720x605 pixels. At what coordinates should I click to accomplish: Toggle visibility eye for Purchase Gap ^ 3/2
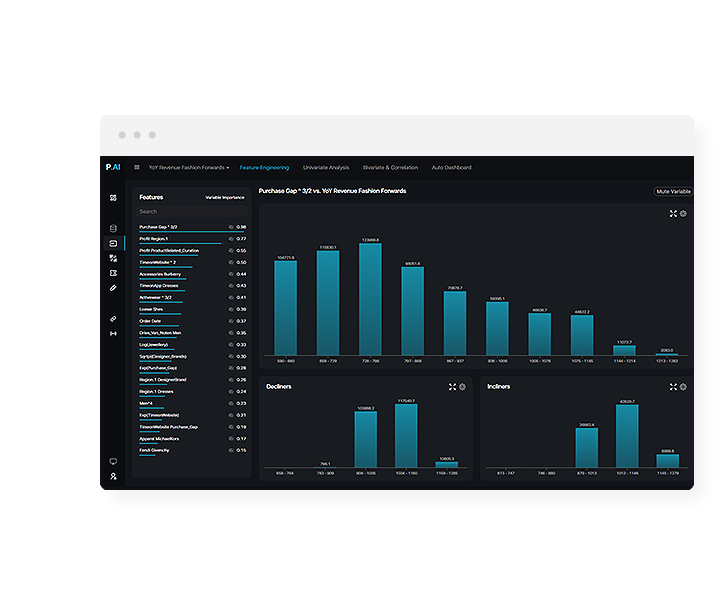pos(231,227)
